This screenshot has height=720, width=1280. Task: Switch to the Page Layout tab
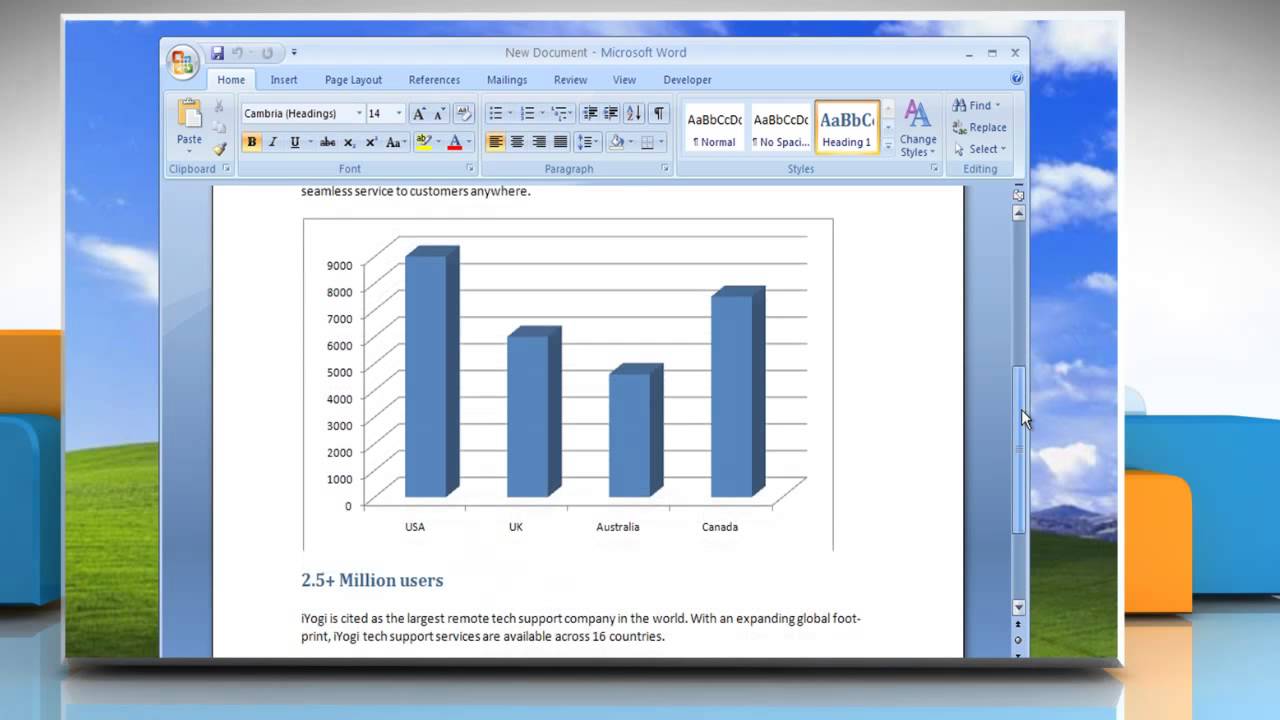pyautogui.click(x=353, y=80)
